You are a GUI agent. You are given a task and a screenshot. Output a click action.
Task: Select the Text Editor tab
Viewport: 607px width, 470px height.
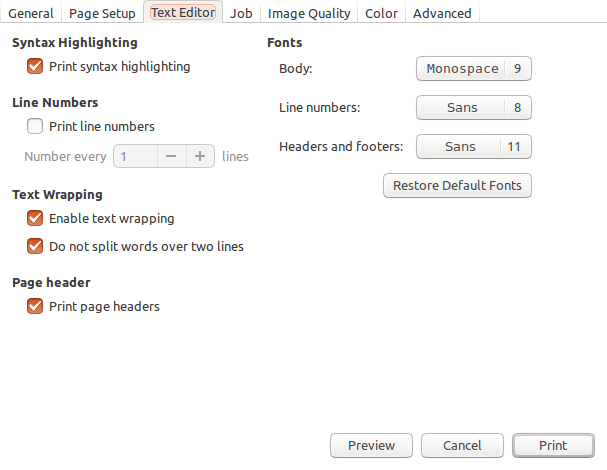[183, 12]
